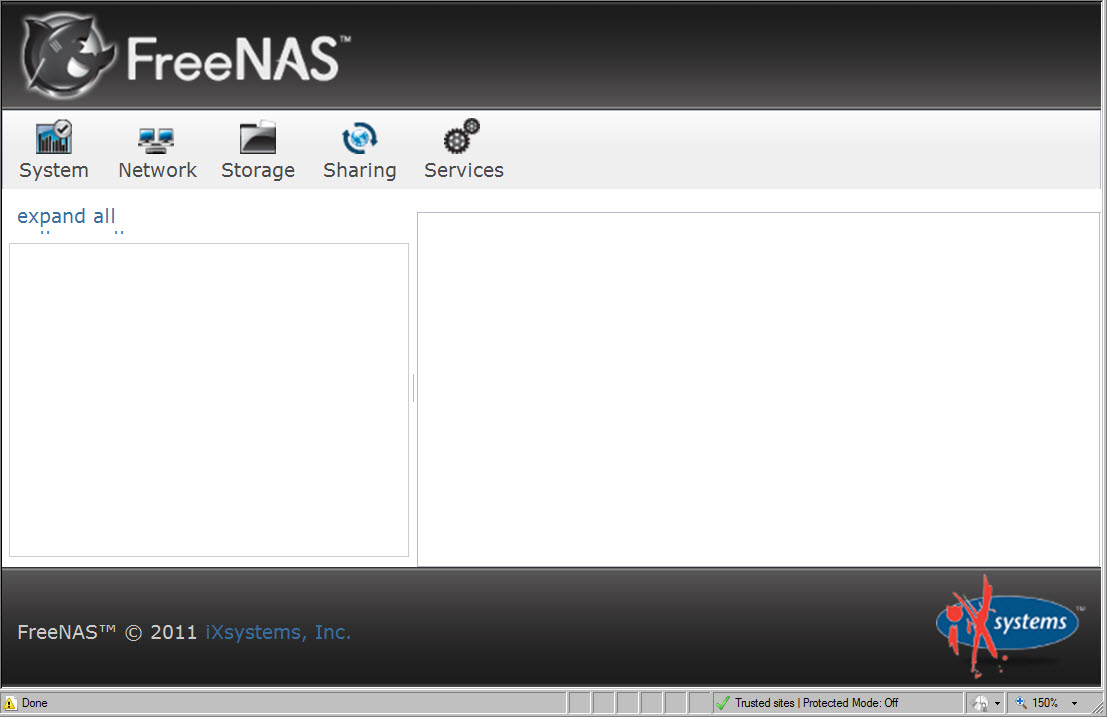Open the System section icon
The image size is (1107, 717).
coord(54,137)
